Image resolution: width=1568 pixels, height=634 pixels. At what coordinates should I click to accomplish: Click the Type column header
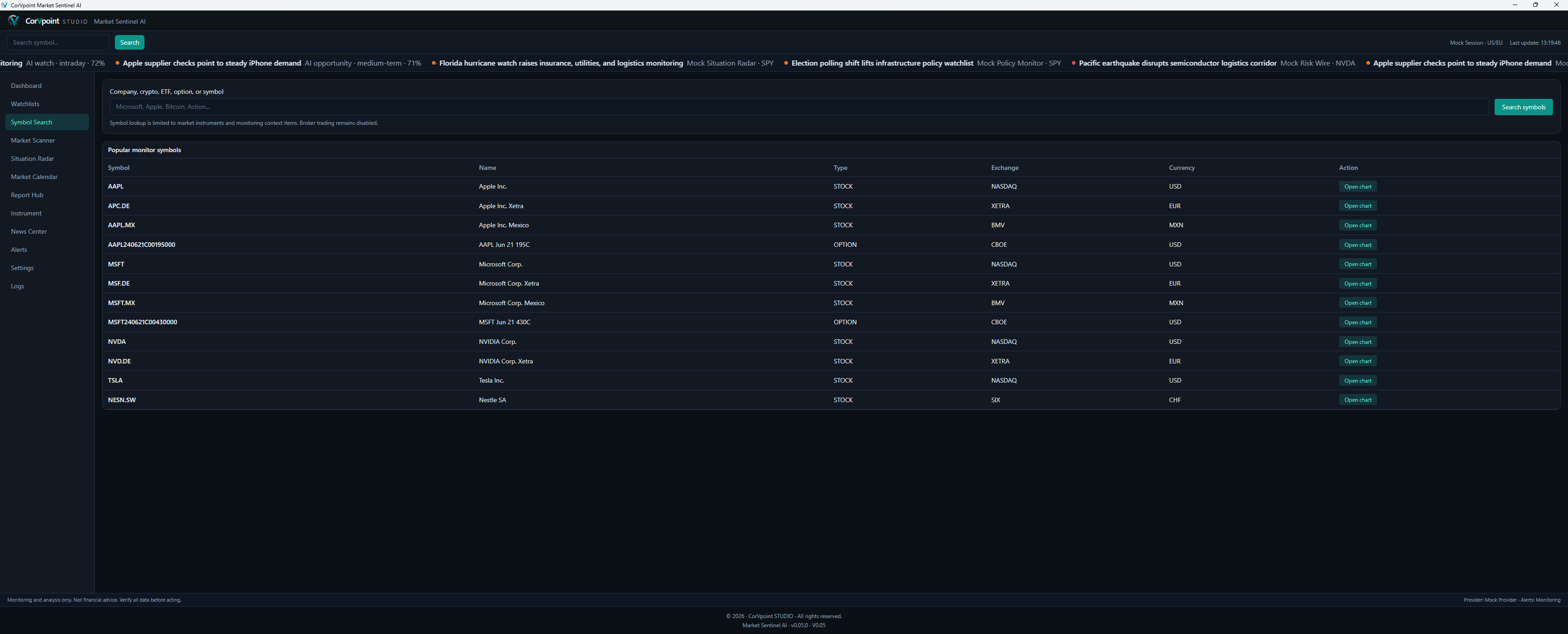pos(840,167)
